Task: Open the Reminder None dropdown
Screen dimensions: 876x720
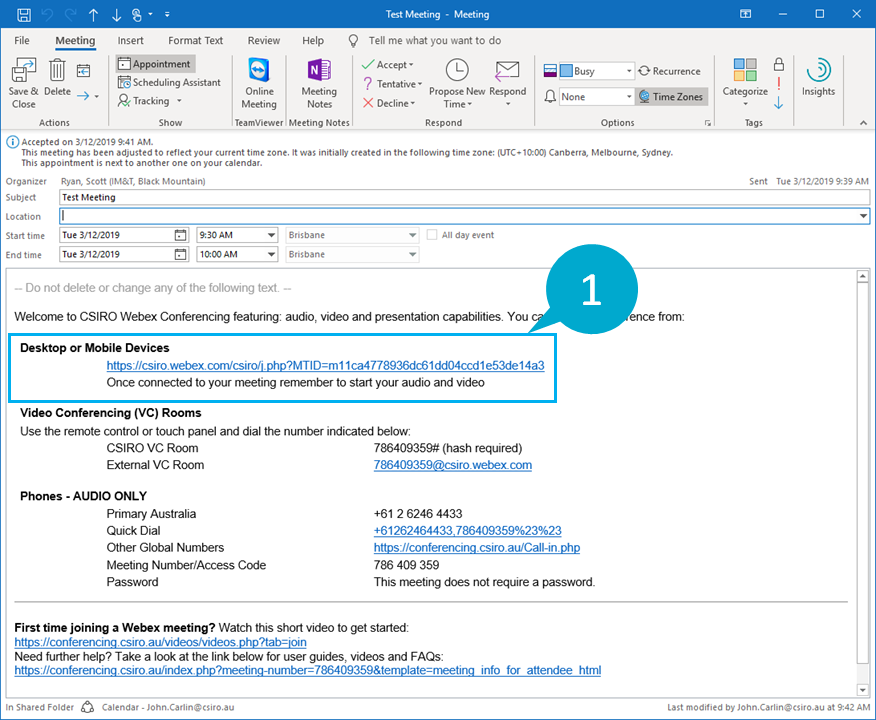Action: 629,97
